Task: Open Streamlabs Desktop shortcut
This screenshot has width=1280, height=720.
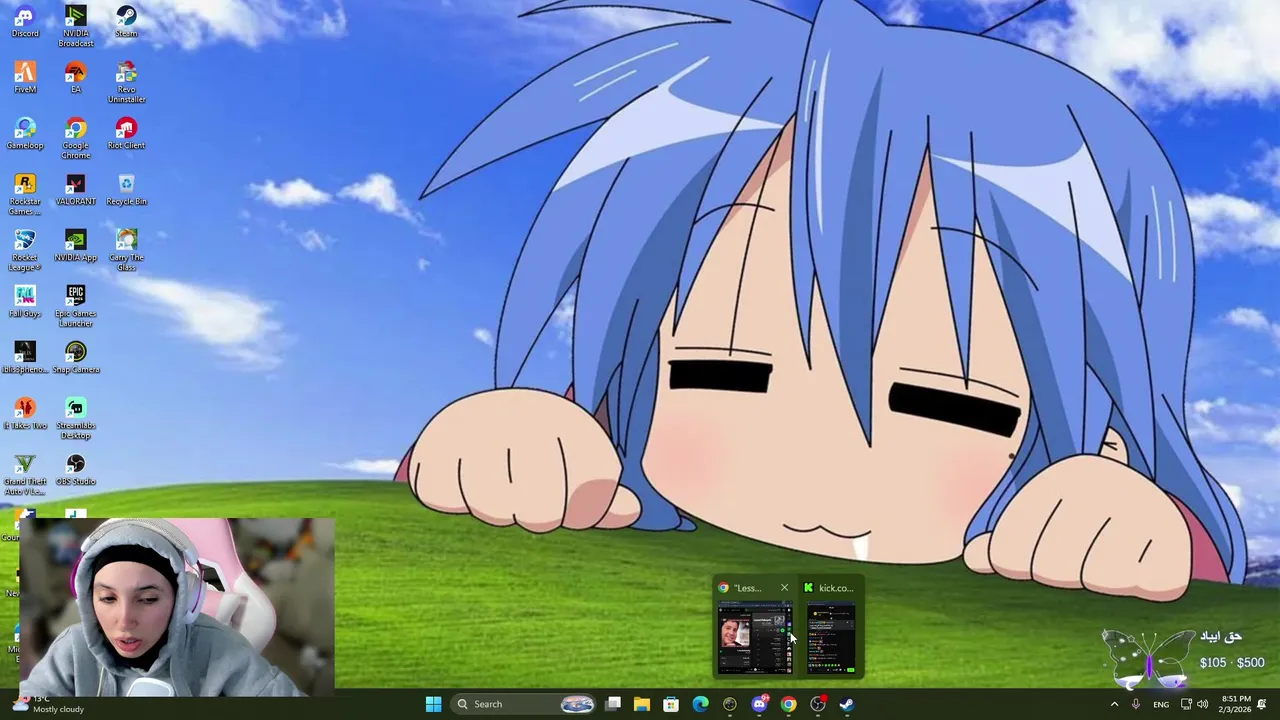Action: point(76,418)
